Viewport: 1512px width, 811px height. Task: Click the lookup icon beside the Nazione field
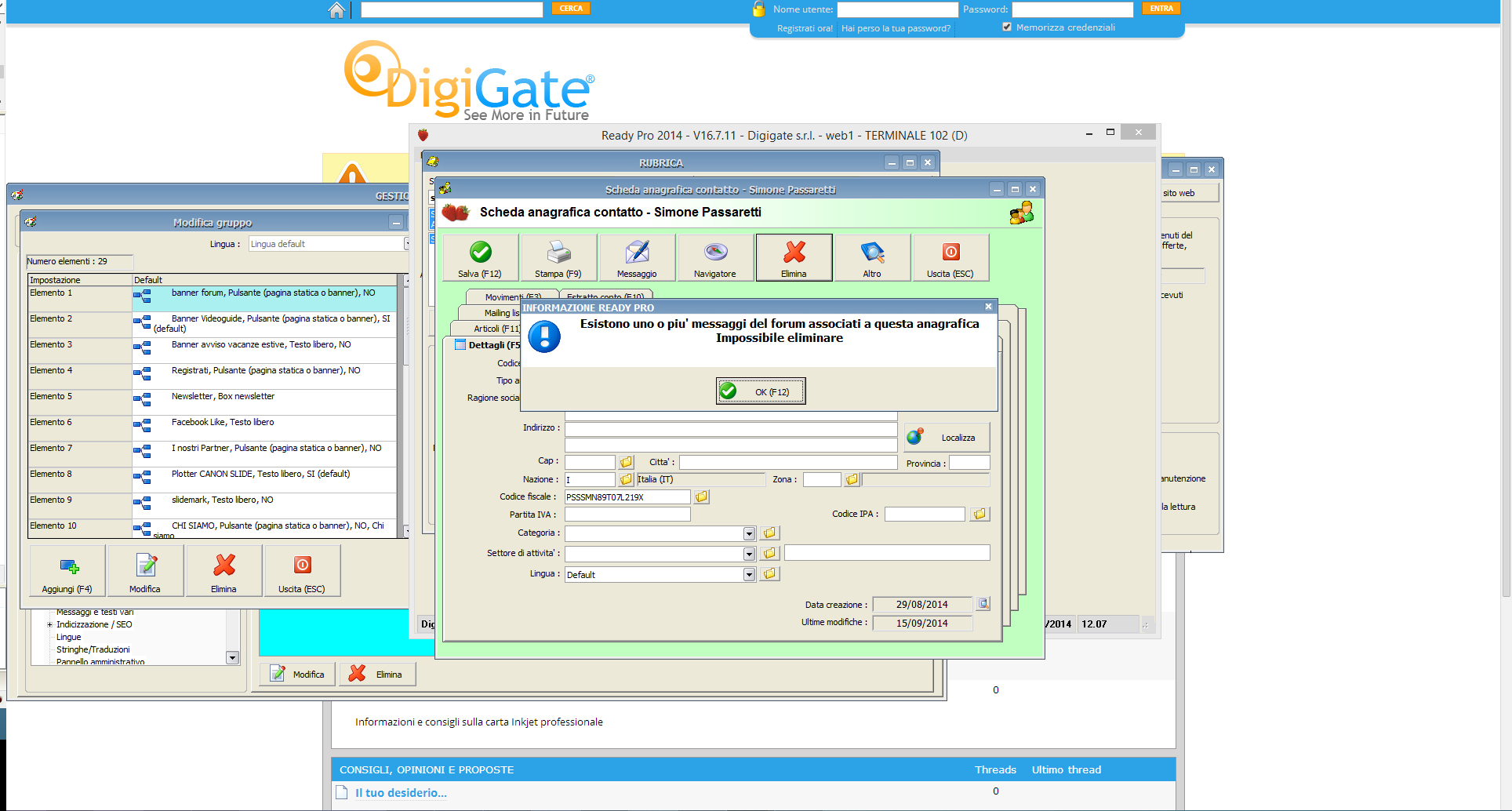[x=626, y=479]
